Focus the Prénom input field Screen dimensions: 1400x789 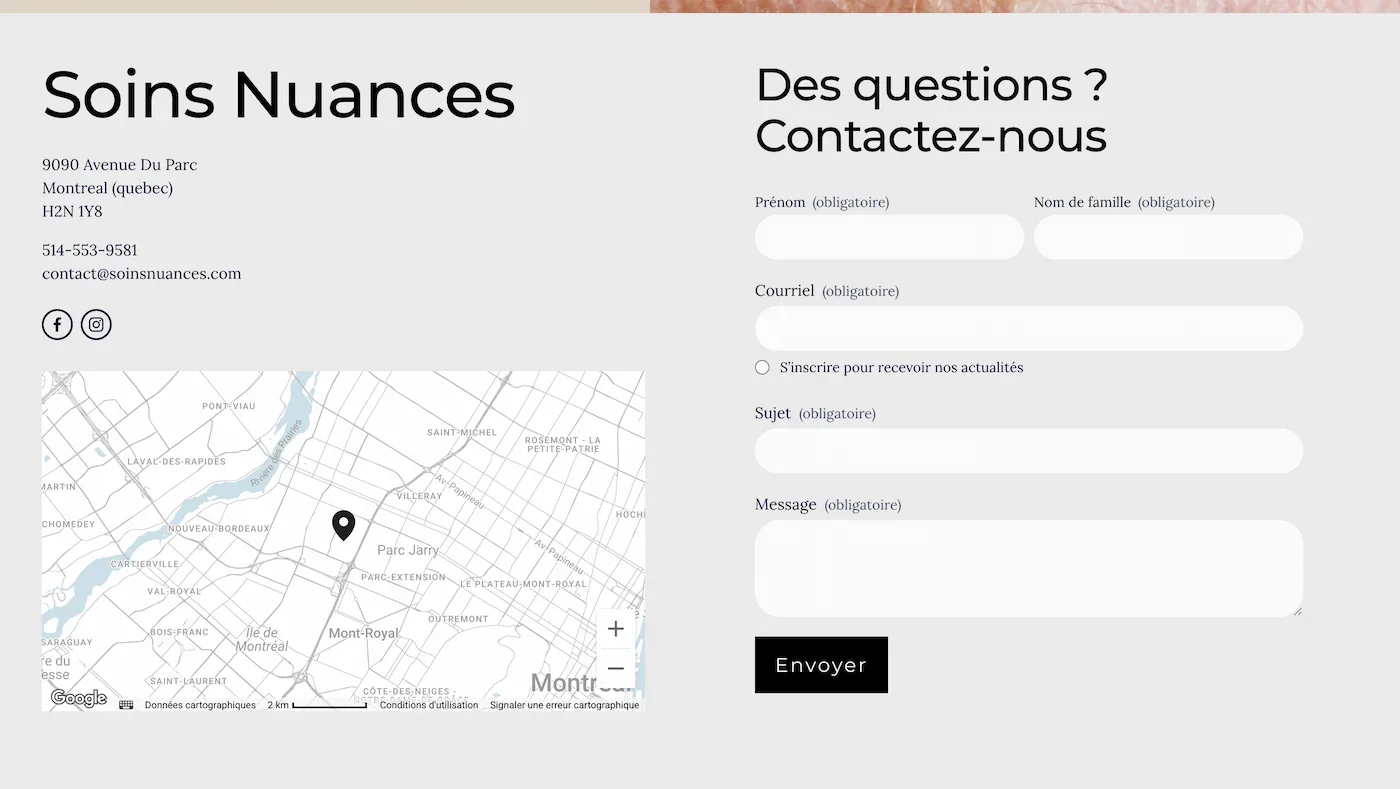[x=889, y=237]
